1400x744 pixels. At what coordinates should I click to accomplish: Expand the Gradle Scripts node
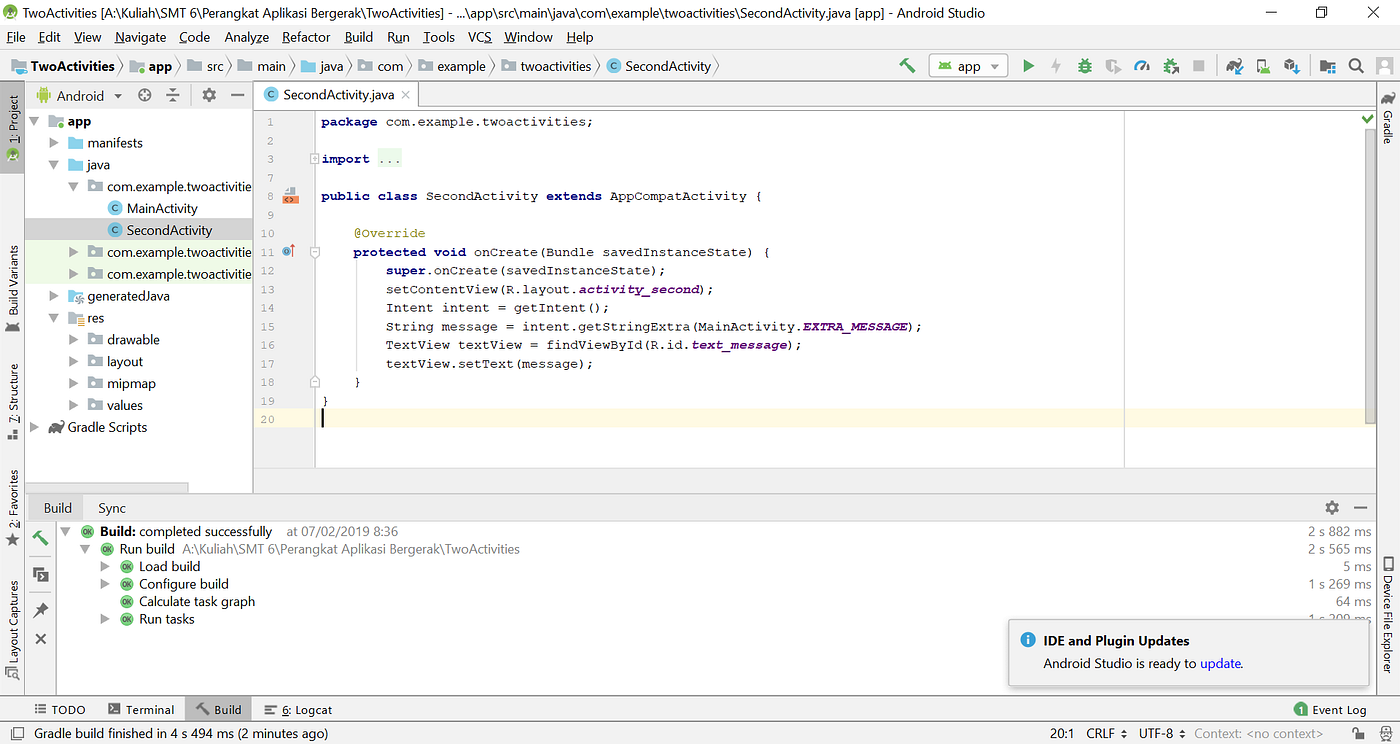(34, 427)
